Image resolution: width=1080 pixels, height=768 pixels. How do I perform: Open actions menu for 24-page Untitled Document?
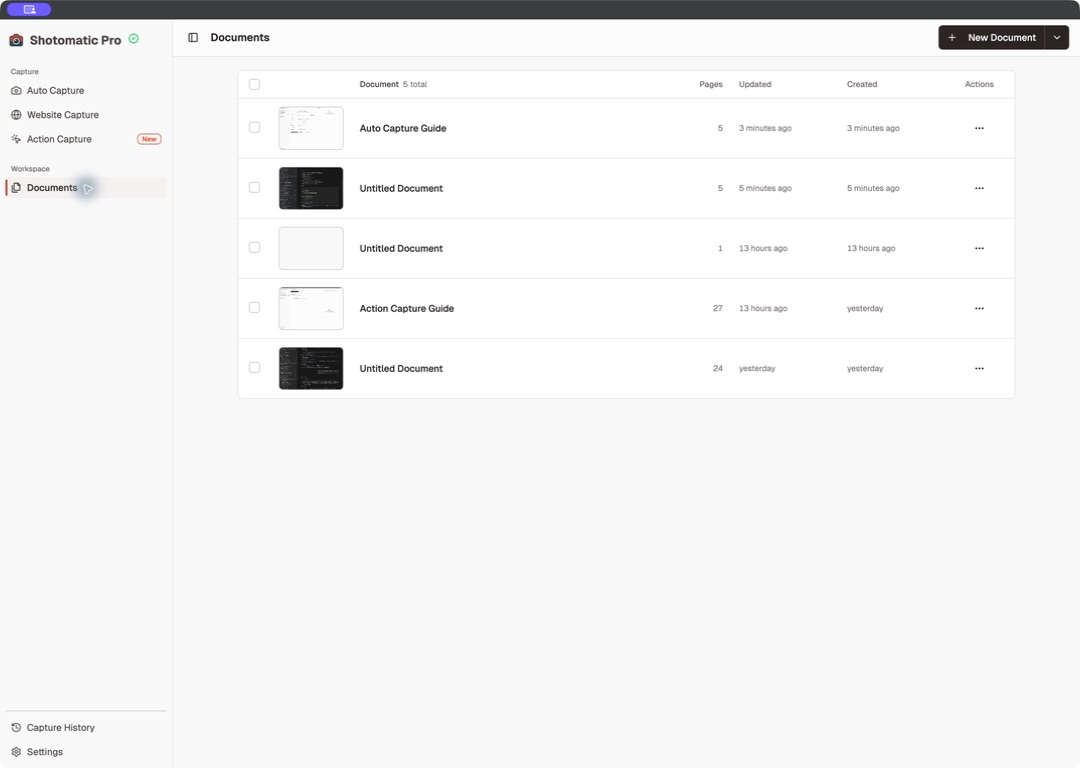[x=979, y=368]
